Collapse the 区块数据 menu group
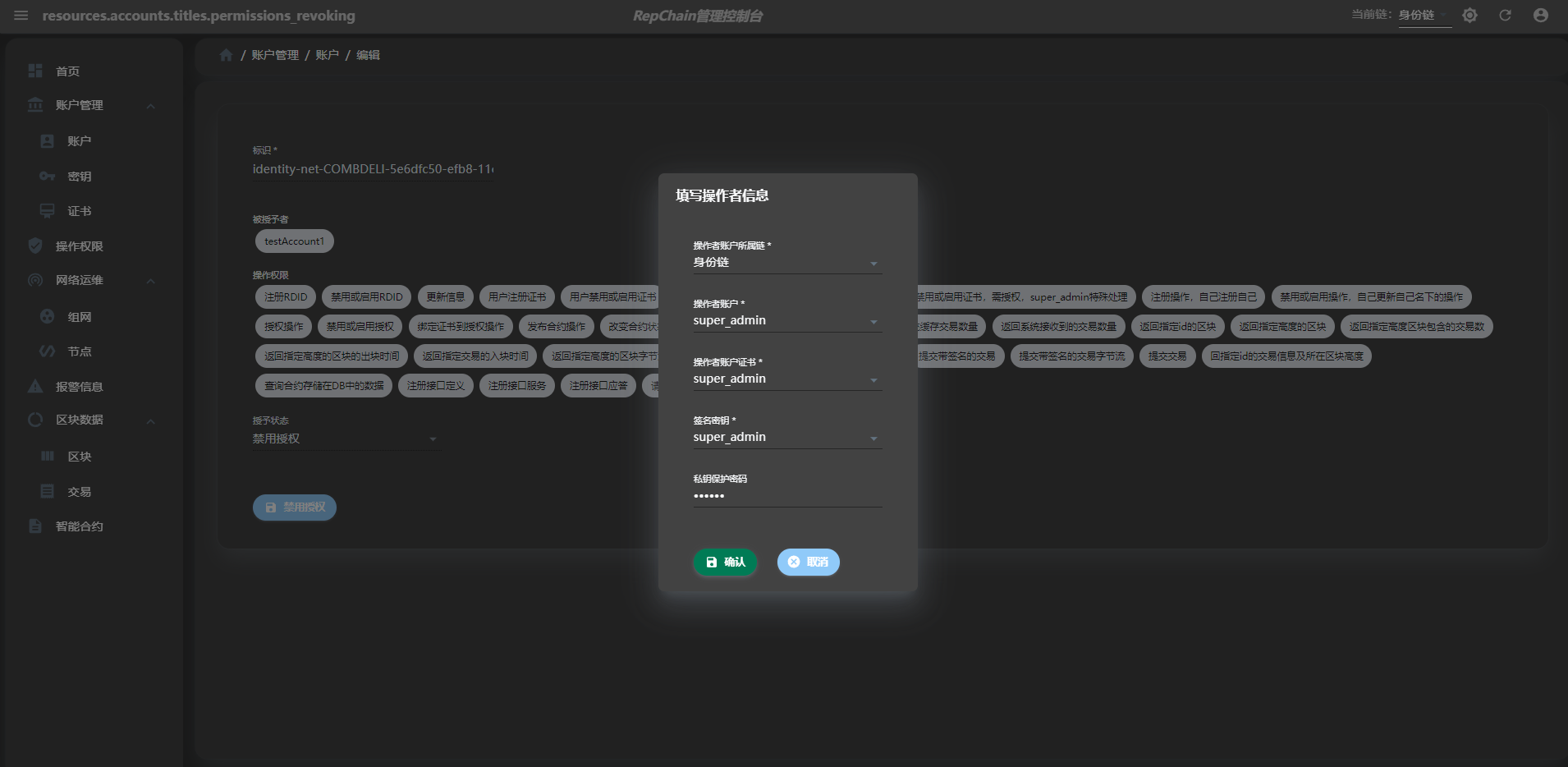This screenshot has width=1568, height=767. (151, 421)
